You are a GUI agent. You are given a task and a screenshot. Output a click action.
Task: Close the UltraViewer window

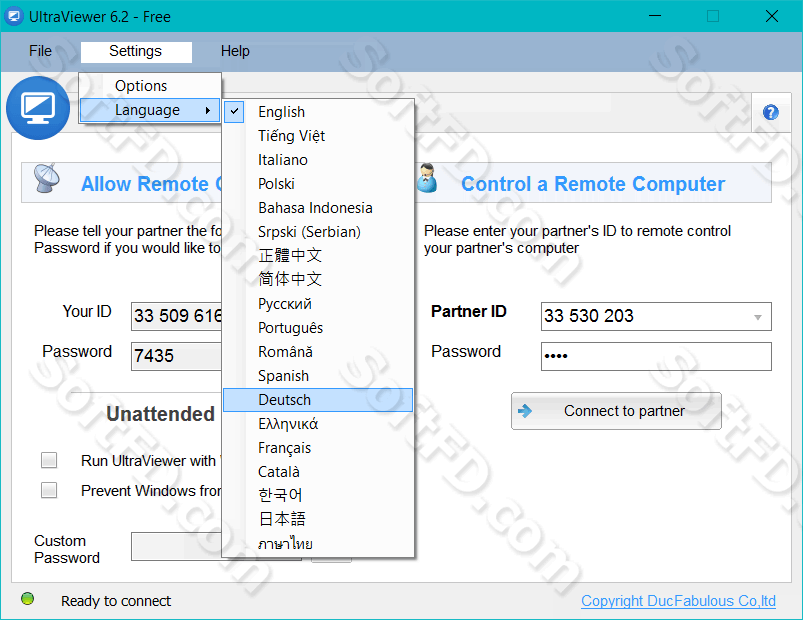tap(772, 16)
